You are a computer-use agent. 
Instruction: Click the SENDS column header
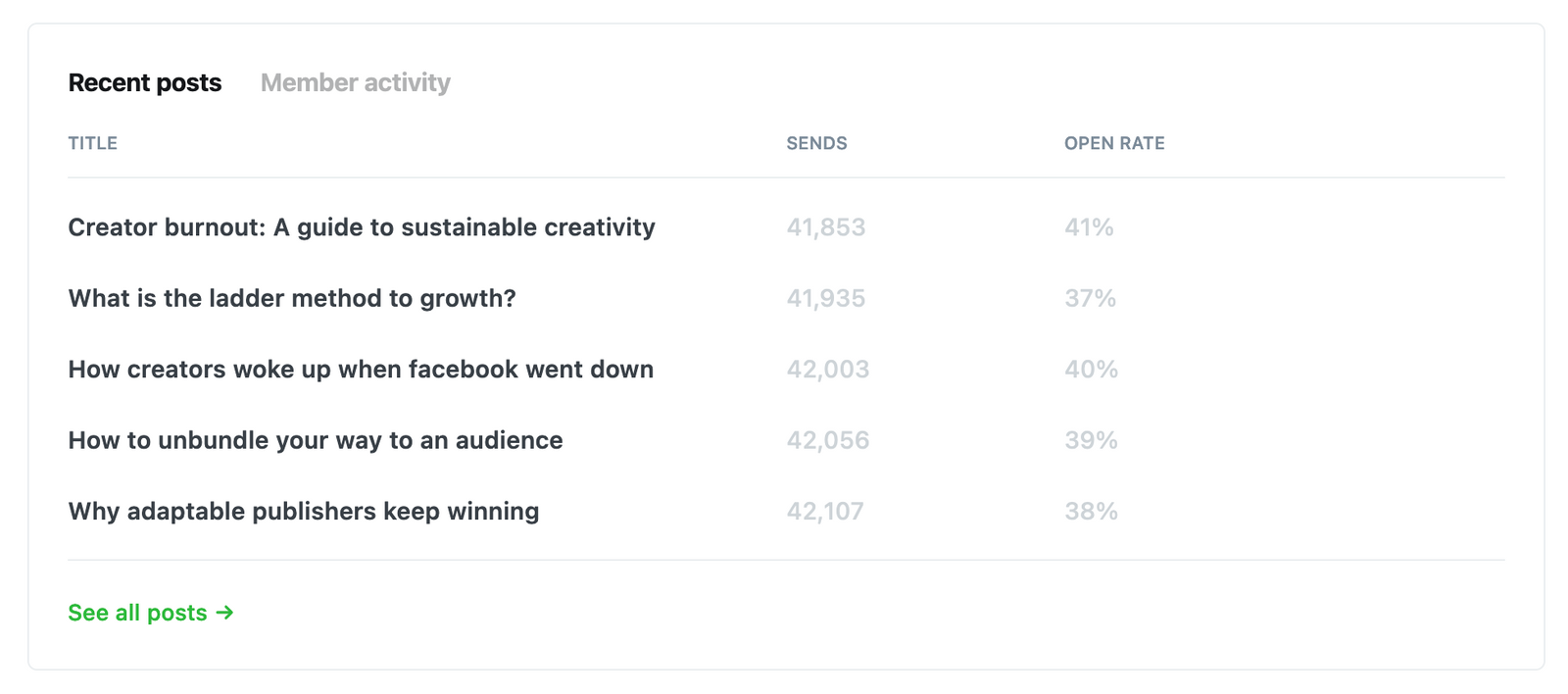coord(816,143)
